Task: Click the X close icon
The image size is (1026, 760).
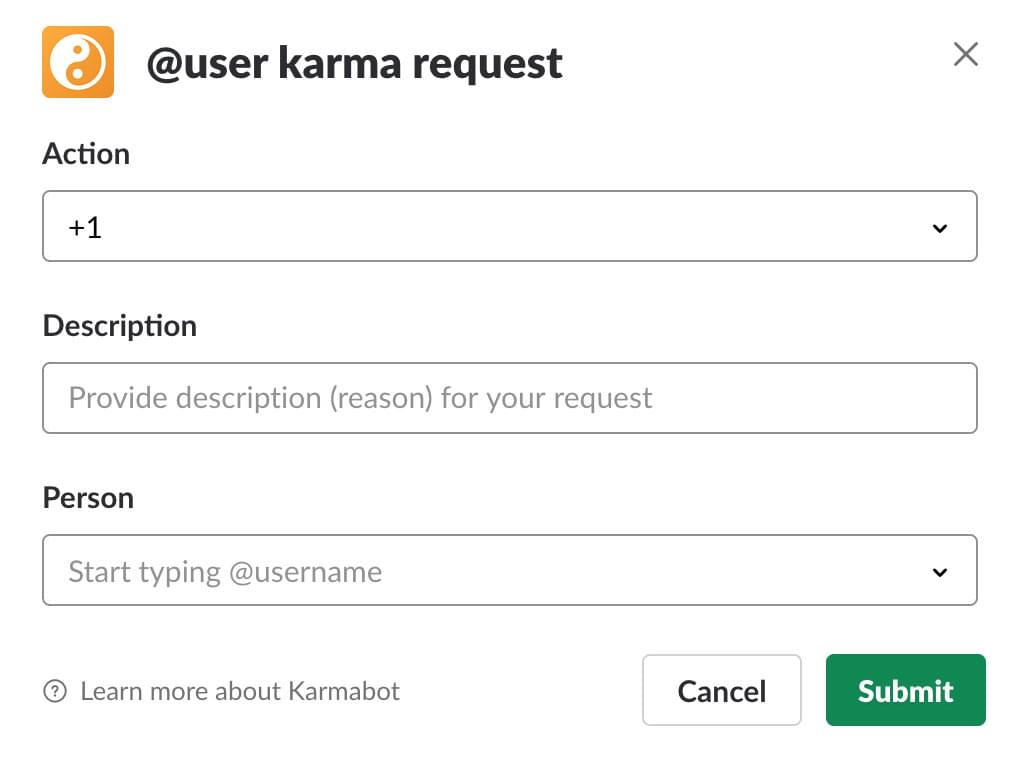Action: 965,54
